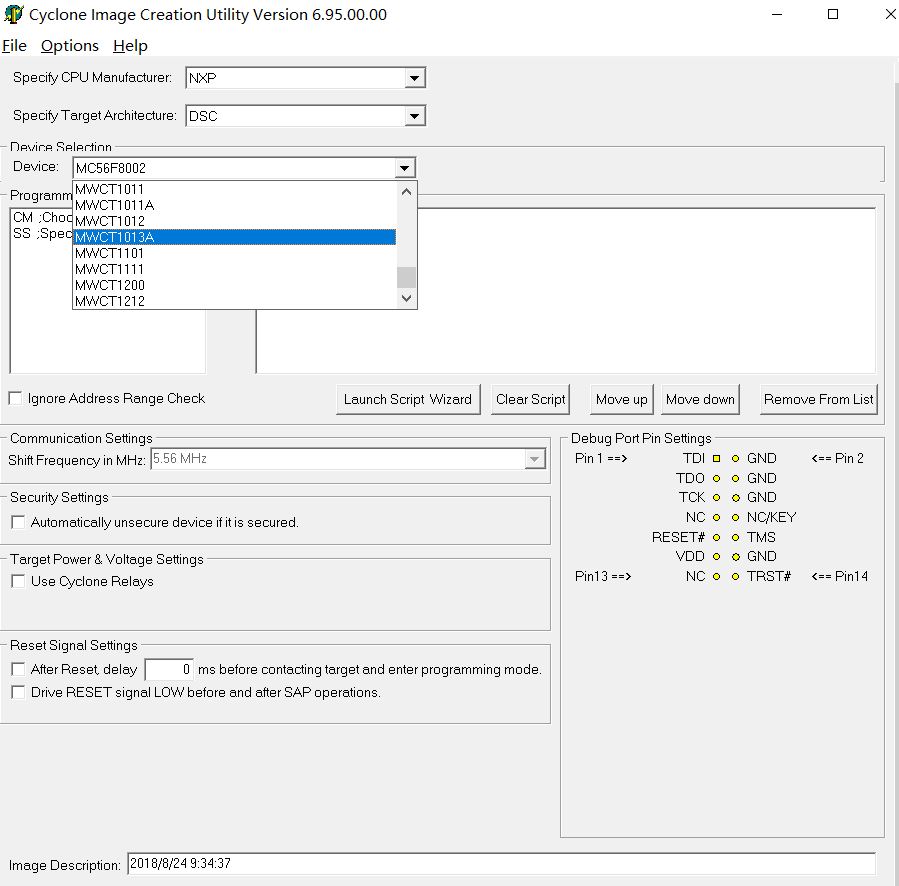Click the SS script command line
The width and height of the screenshot is (899, 886).
(x=42, y=233)
